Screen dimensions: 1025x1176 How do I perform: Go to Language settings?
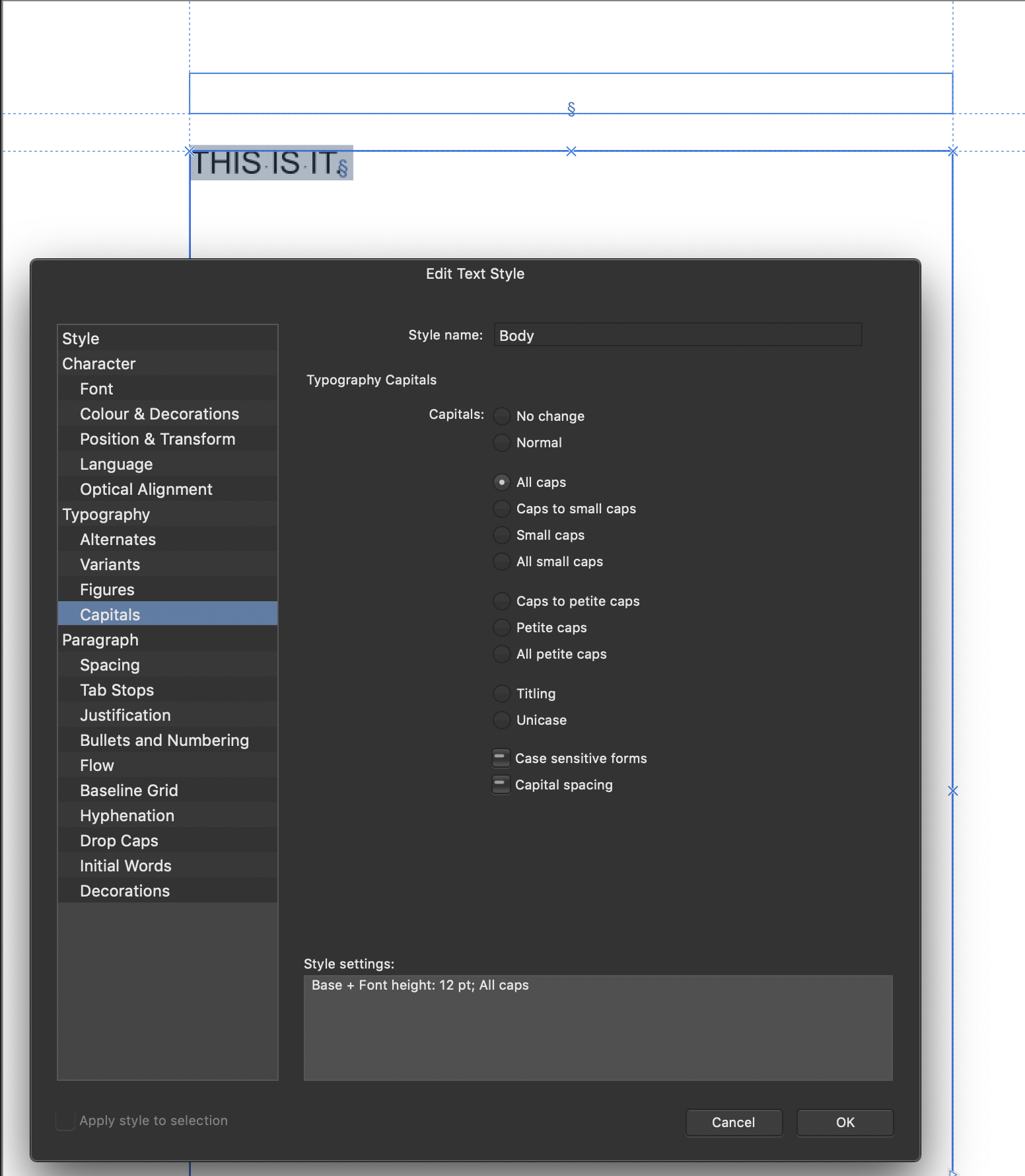(x=168, y=464)
